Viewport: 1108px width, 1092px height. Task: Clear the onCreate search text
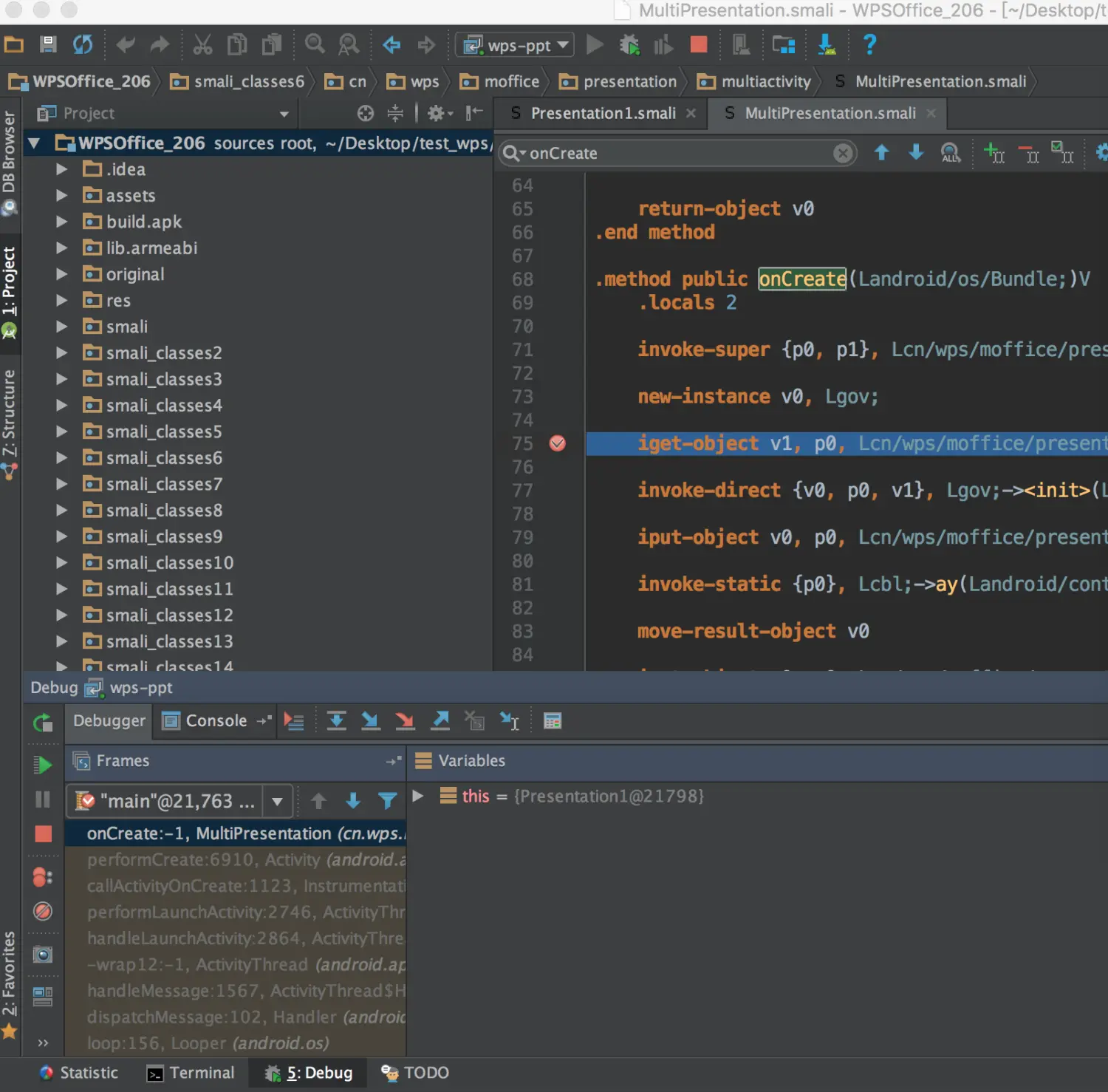click(842, 153)
